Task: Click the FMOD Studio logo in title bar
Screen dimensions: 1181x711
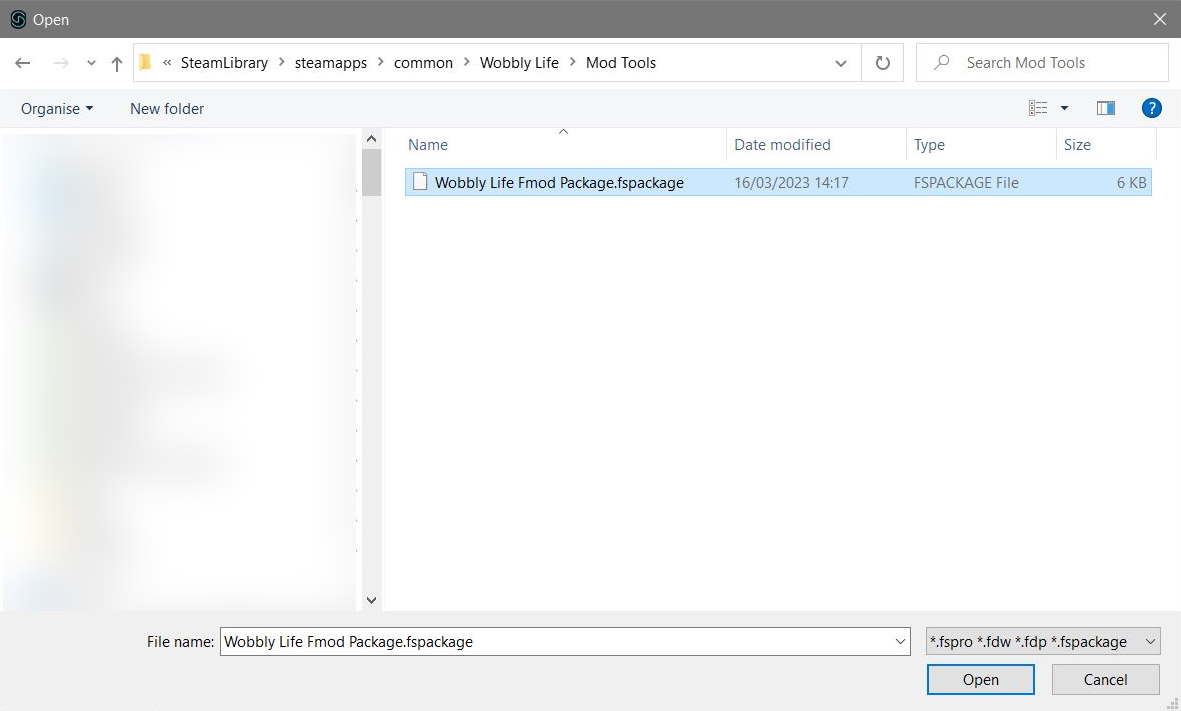Action: coord(17,19)
